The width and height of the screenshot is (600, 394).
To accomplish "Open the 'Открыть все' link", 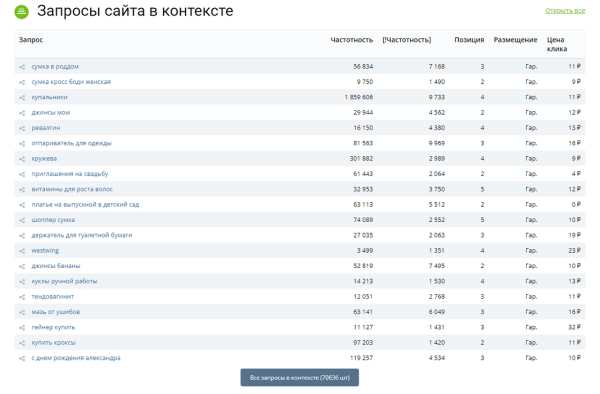I will click(565, 11).
